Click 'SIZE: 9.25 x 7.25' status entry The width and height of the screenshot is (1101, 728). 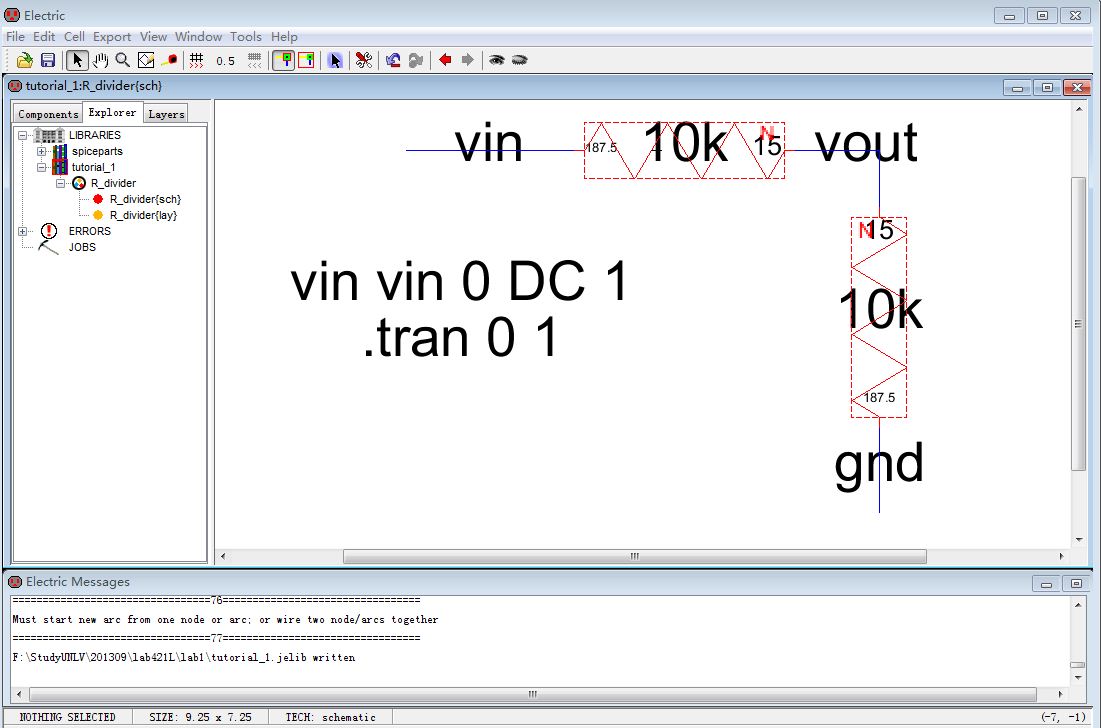point(200,717)
